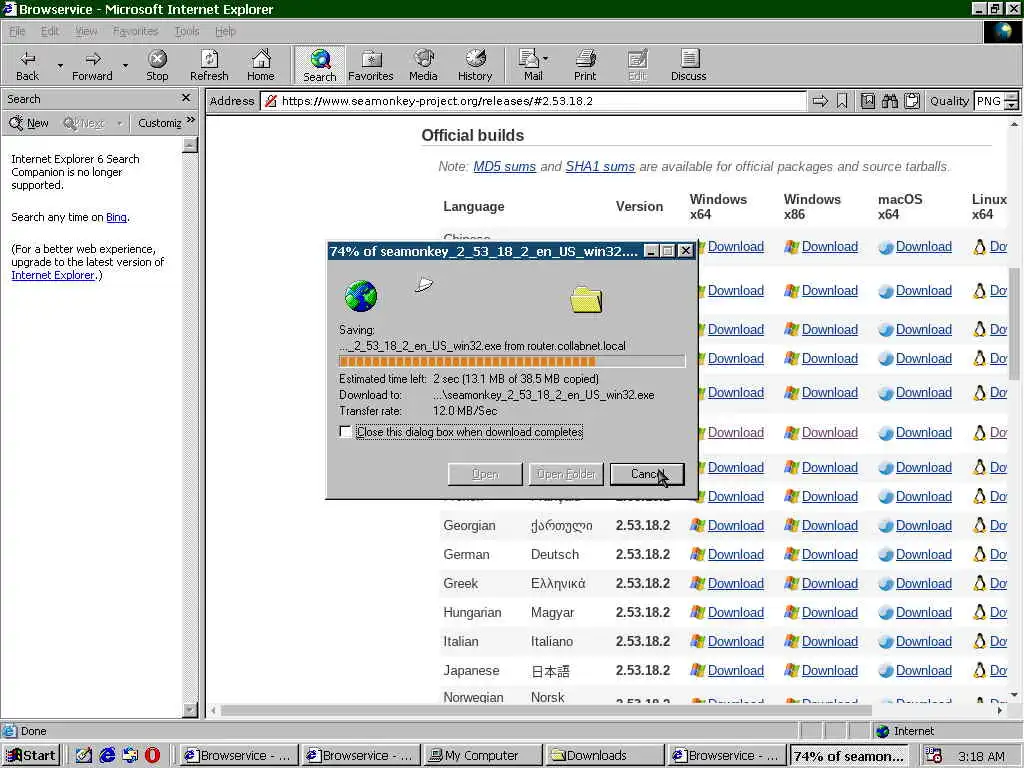
Task: Print the current page
Action: (x=585, y=65)
